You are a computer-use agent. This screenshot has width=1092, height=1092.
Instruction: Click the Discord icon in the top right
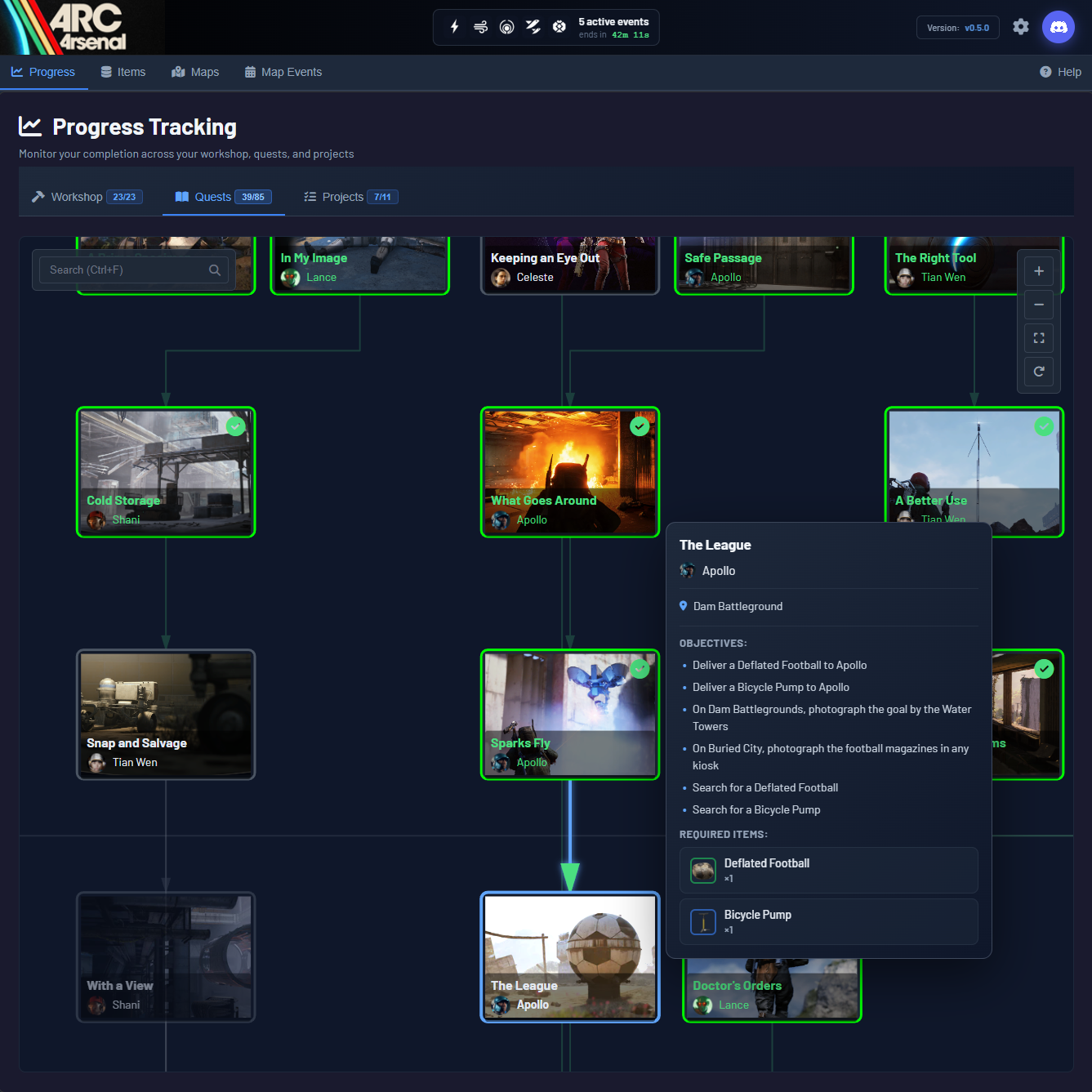point(1058,27)
